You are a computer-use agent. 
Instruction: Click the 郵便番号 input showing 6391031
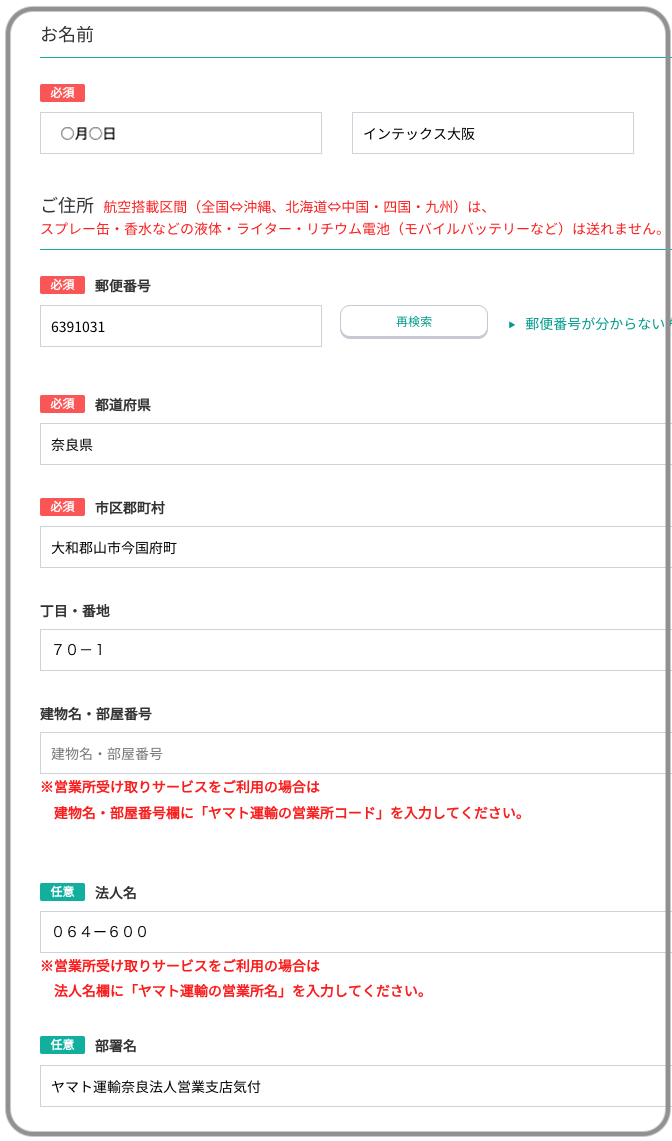tap(180, 326)
